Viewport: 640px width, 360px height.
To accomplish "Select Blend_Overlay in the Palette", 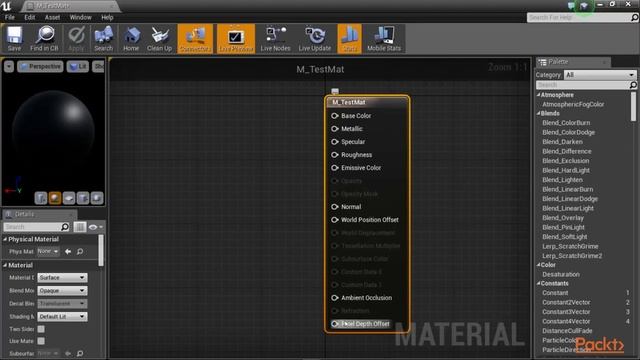I will pos(563,218).
